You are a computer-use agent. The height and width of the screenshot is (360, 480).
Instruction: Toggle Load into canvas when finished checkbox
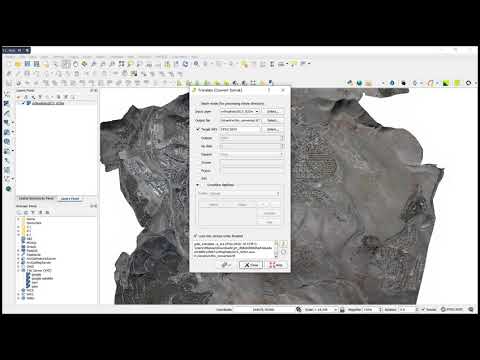tap(196, 236)
